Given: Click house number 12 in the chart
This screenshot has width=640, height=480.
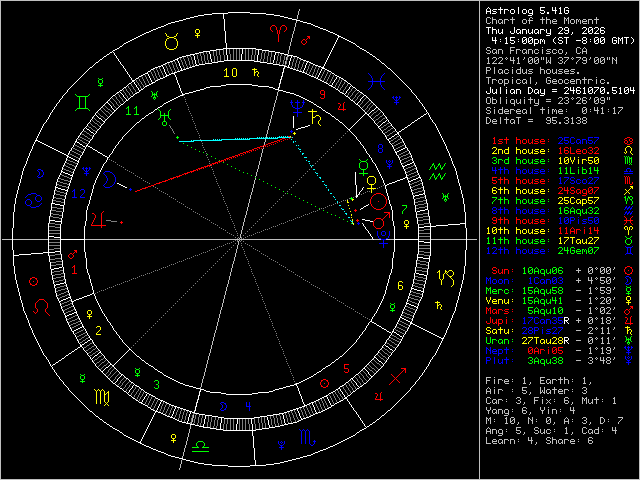Looking at the screenshot, I should pyautogui.click(x=79, y=194).
